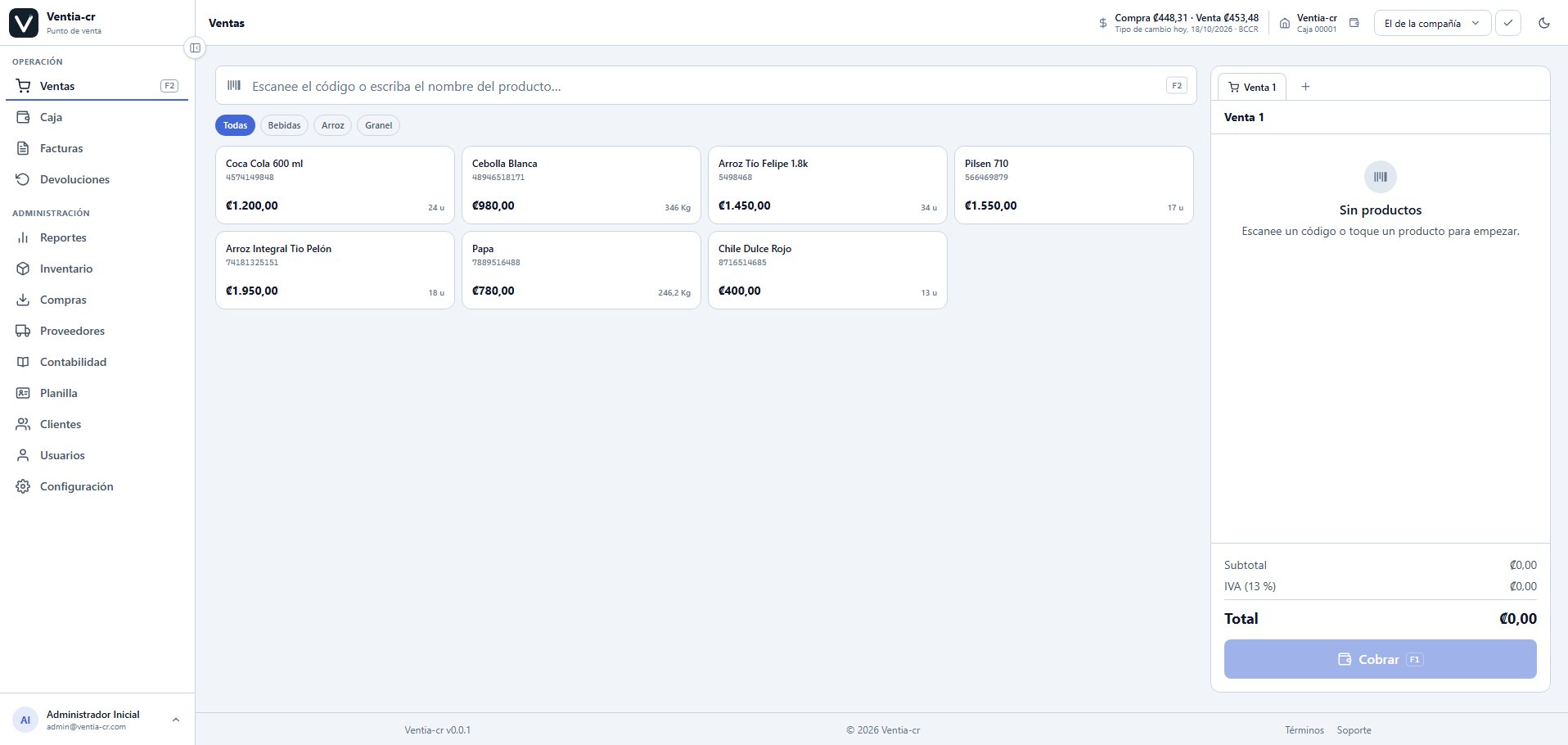Viewport: 1568px width, 745px height.
Task: Add Arroz Integral Tio Pelón product
Action: 335,270
